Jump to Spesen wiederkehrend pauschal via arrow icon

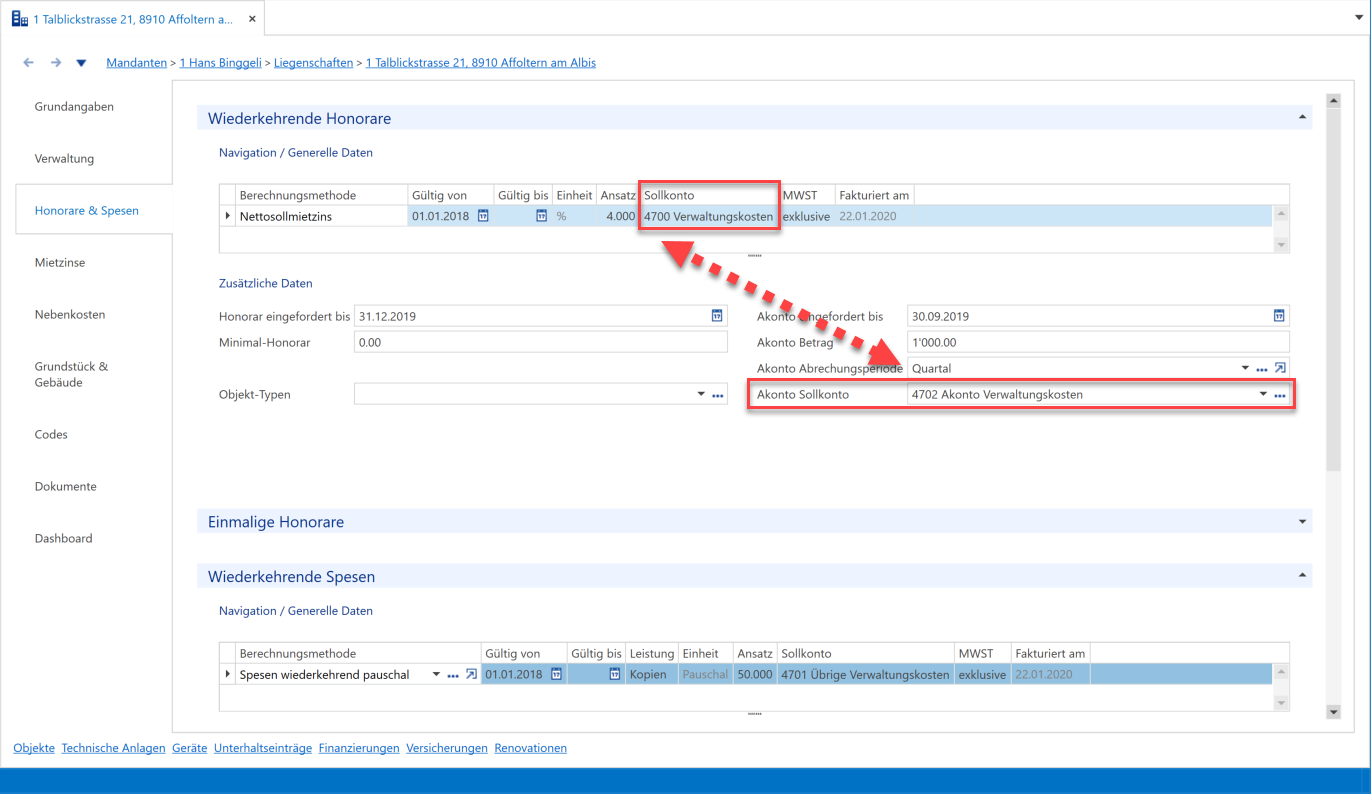pos(471,675)
